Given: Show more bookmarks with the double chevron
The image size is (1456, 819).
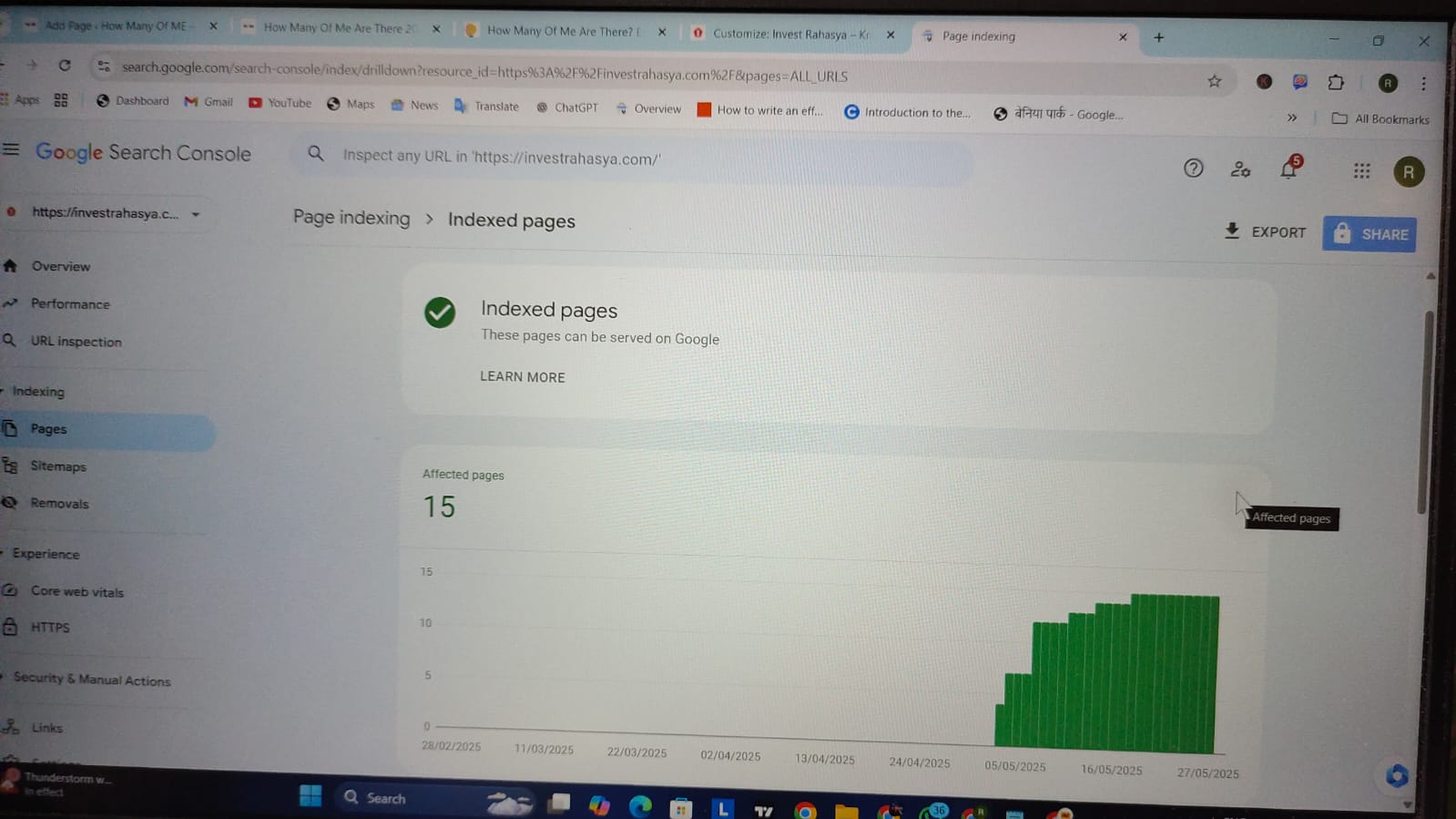Looking at the screenshot, I should click(x=1291, y=118).
